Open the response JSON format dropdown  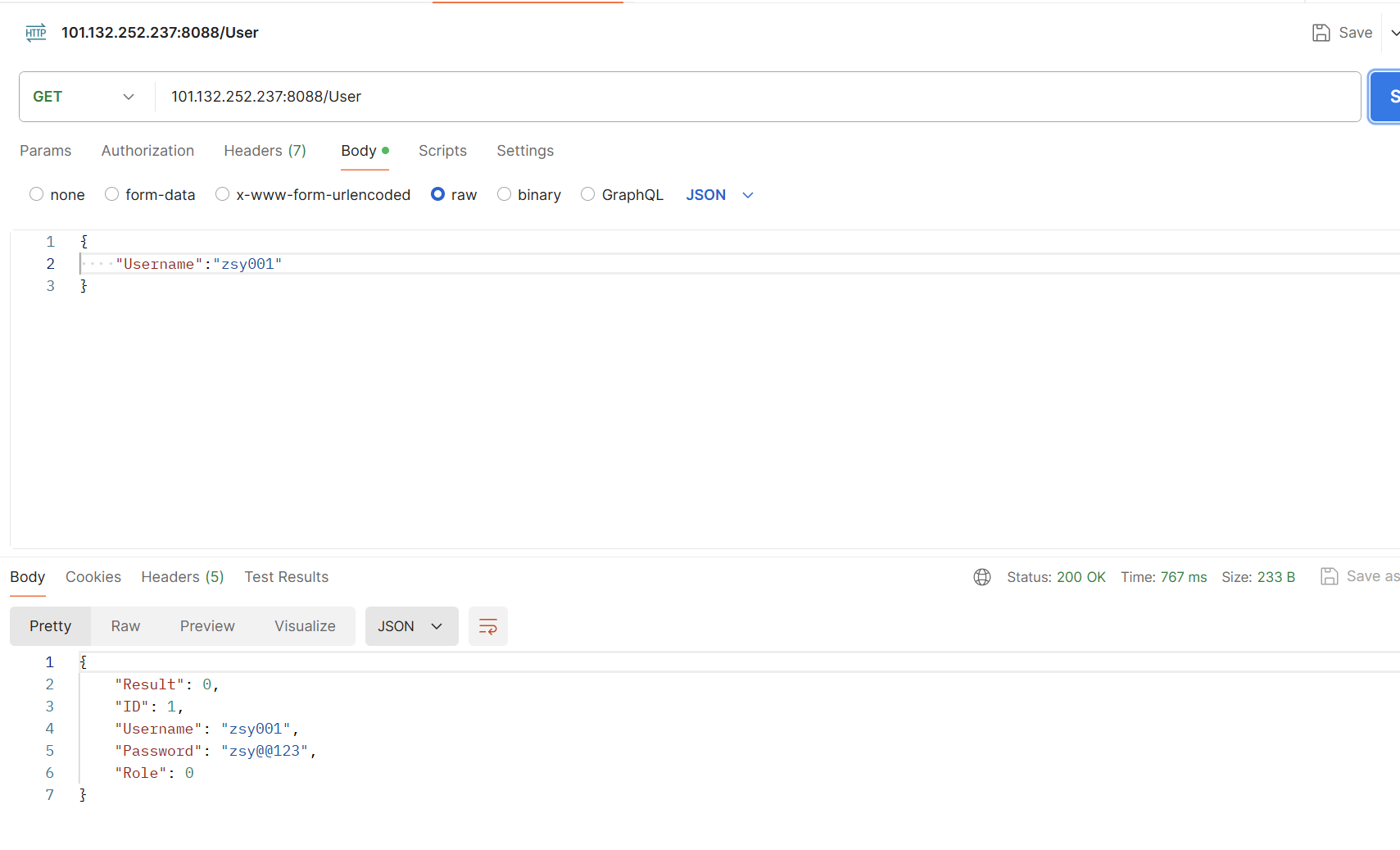pyautogui.click(x=411, y=626)
